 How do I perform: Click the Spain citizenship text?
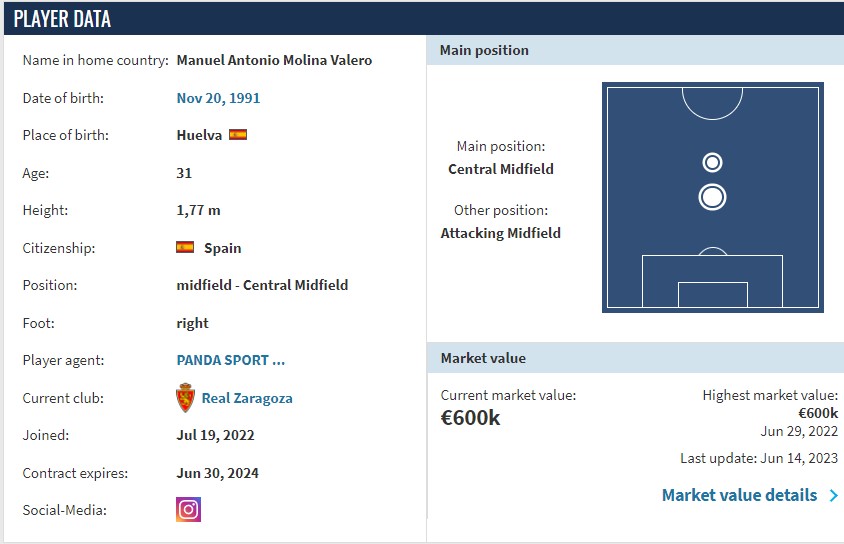coord(222,248)
